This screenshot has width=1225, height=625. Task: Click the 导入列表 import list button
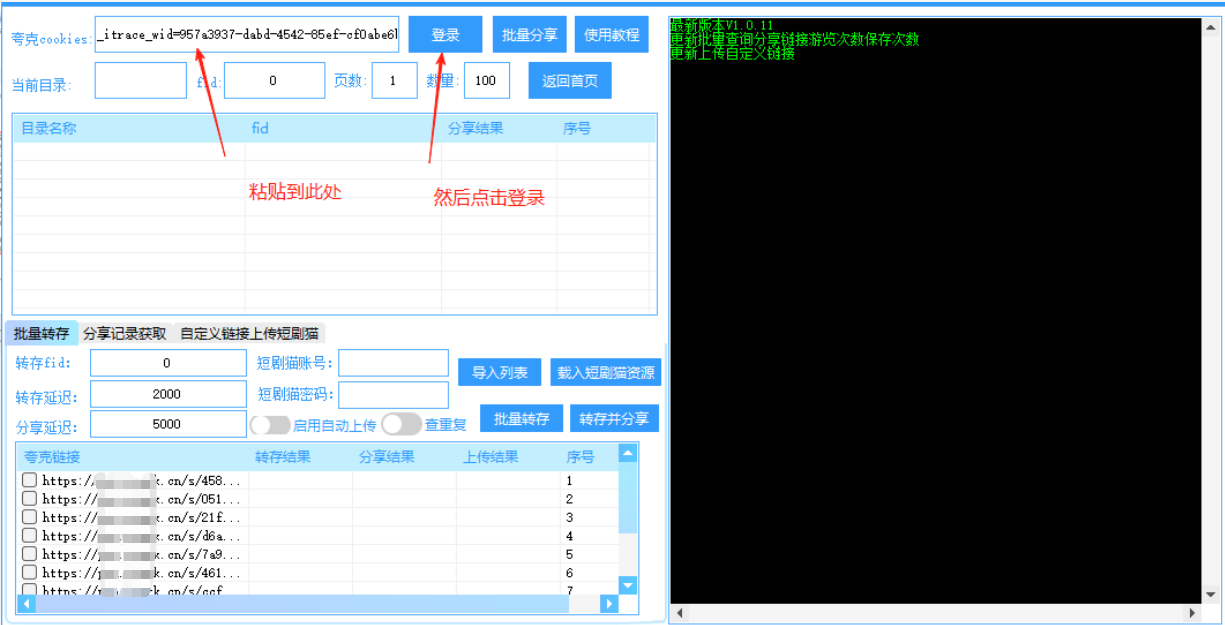tap(500, 372)
